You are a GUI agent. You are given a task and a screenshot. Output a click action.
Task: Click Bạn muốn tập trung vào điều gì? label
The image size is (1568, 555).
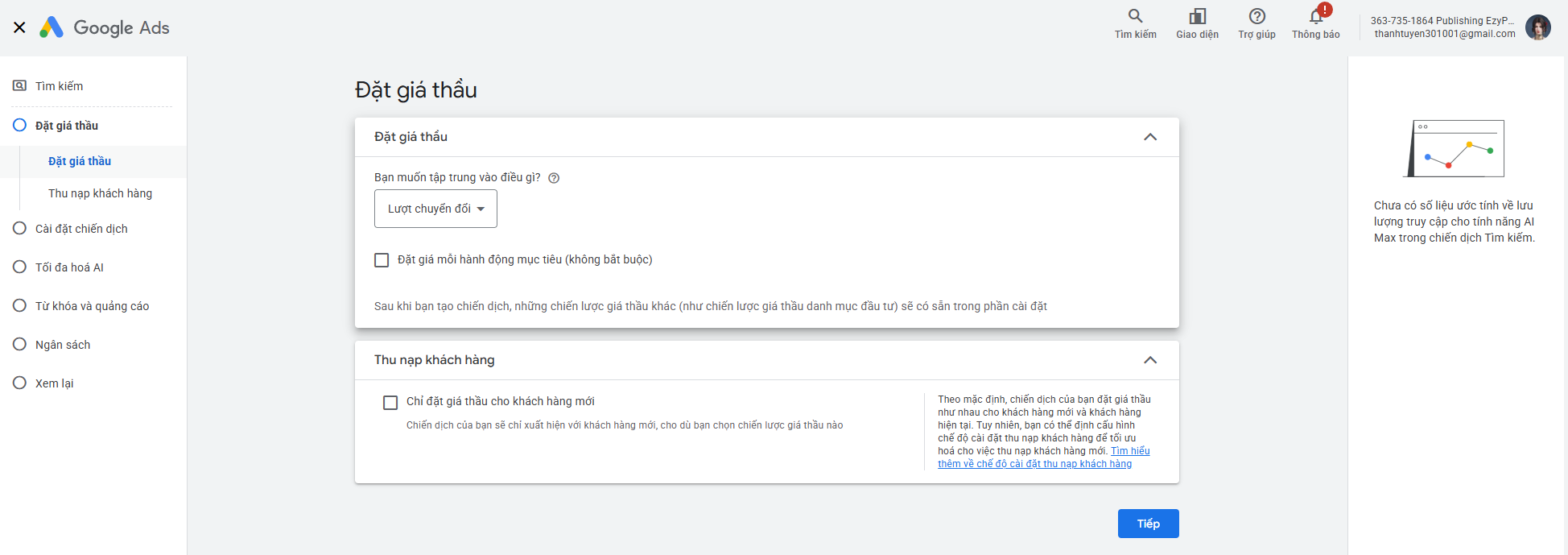point(457,177)
